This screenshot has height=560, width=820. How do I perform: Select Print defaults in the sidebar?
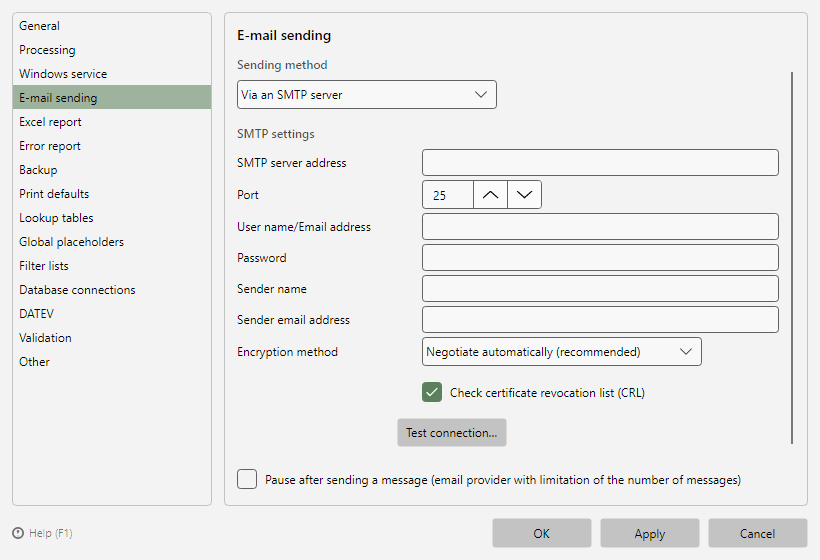click(x=112, y=194)
